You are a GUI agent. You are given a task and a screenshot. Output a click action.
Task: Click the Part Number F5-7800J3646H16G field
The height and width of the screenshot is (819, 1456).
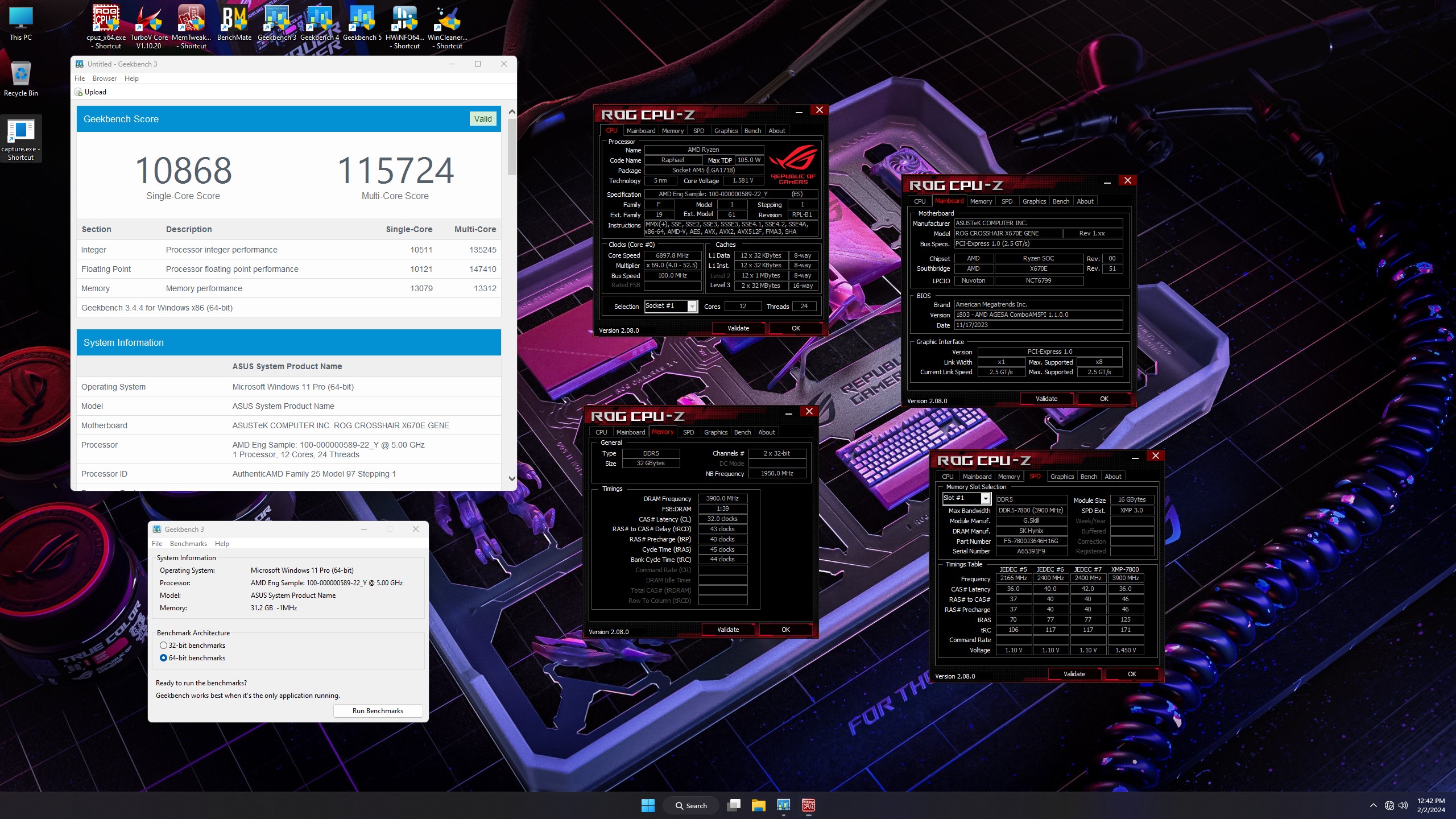coord(1031,541)
